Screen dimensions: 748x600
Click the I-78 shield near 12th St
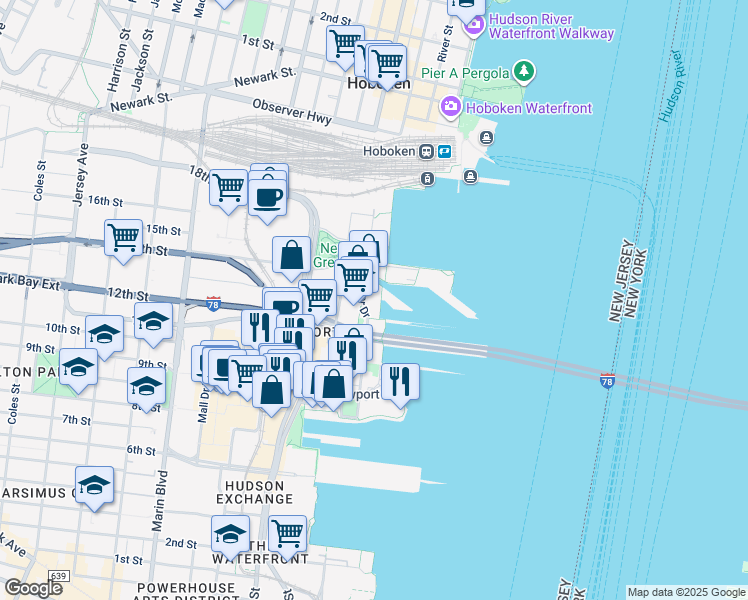[213, 304]
